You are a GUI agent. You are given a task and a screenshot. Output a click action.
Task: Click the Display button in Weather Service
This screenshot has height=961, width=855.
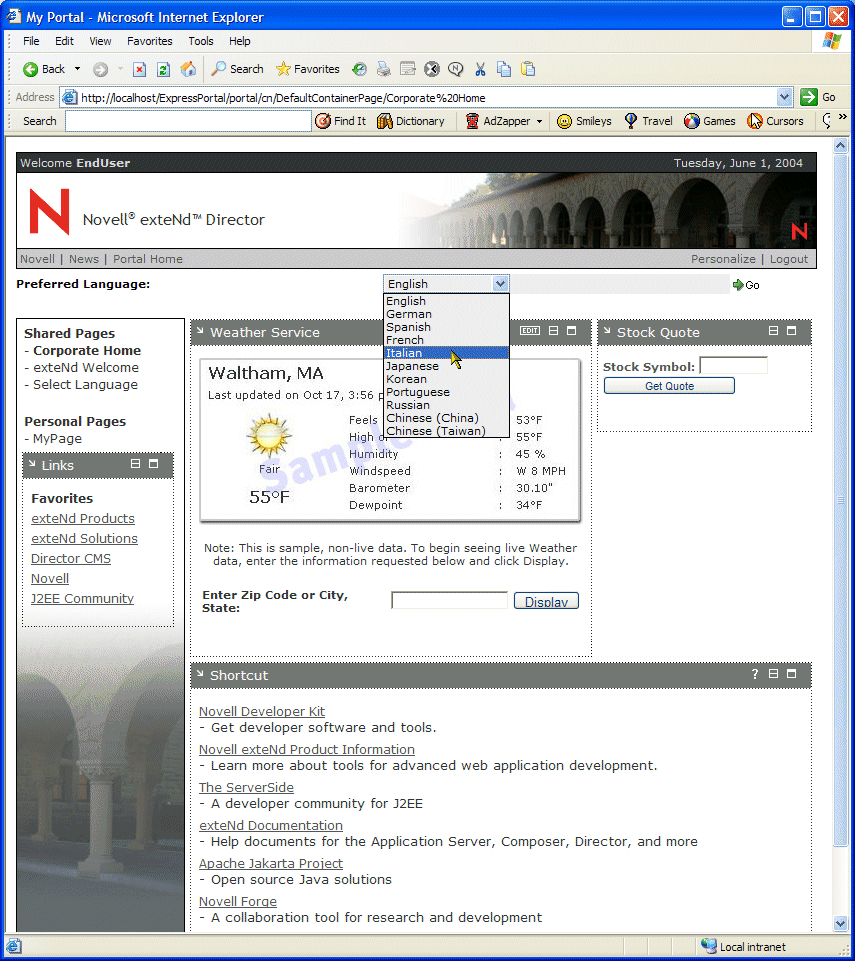tap(546, 601)
